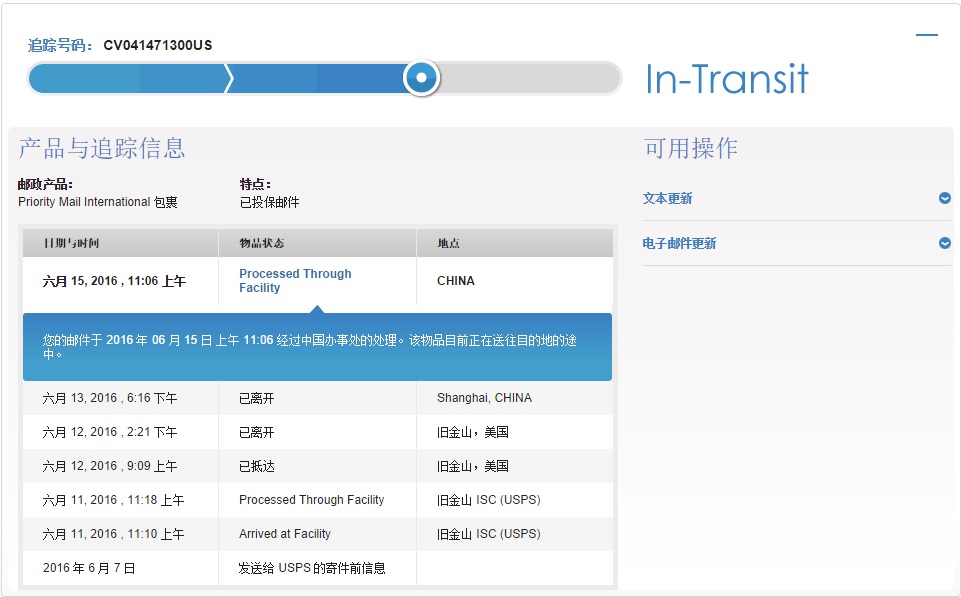The image size is (961, 597).
Task: Select the 六月 13, 2016, 6:16 下午 row date
Action: pyautogui.click(x=110, y=398)
